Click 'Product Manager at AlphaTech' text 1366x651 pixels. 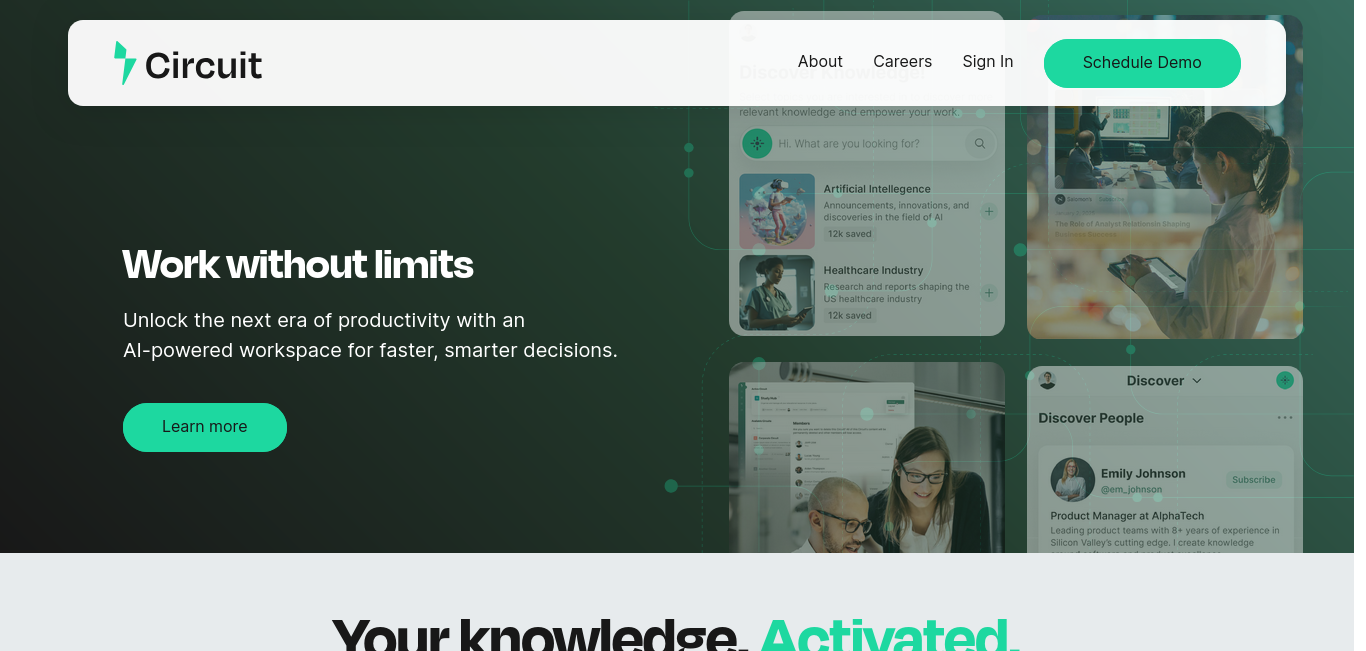pos(1127,516)
